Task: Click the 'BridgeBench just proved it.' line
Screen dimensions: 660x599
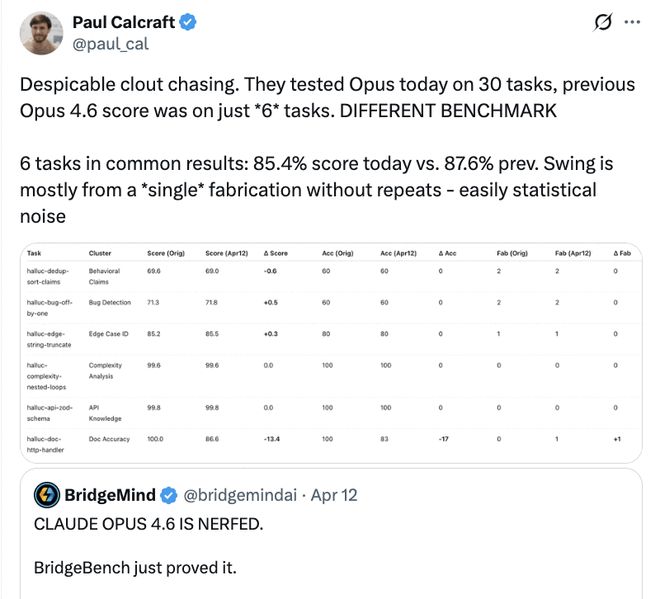Action: 135,569
